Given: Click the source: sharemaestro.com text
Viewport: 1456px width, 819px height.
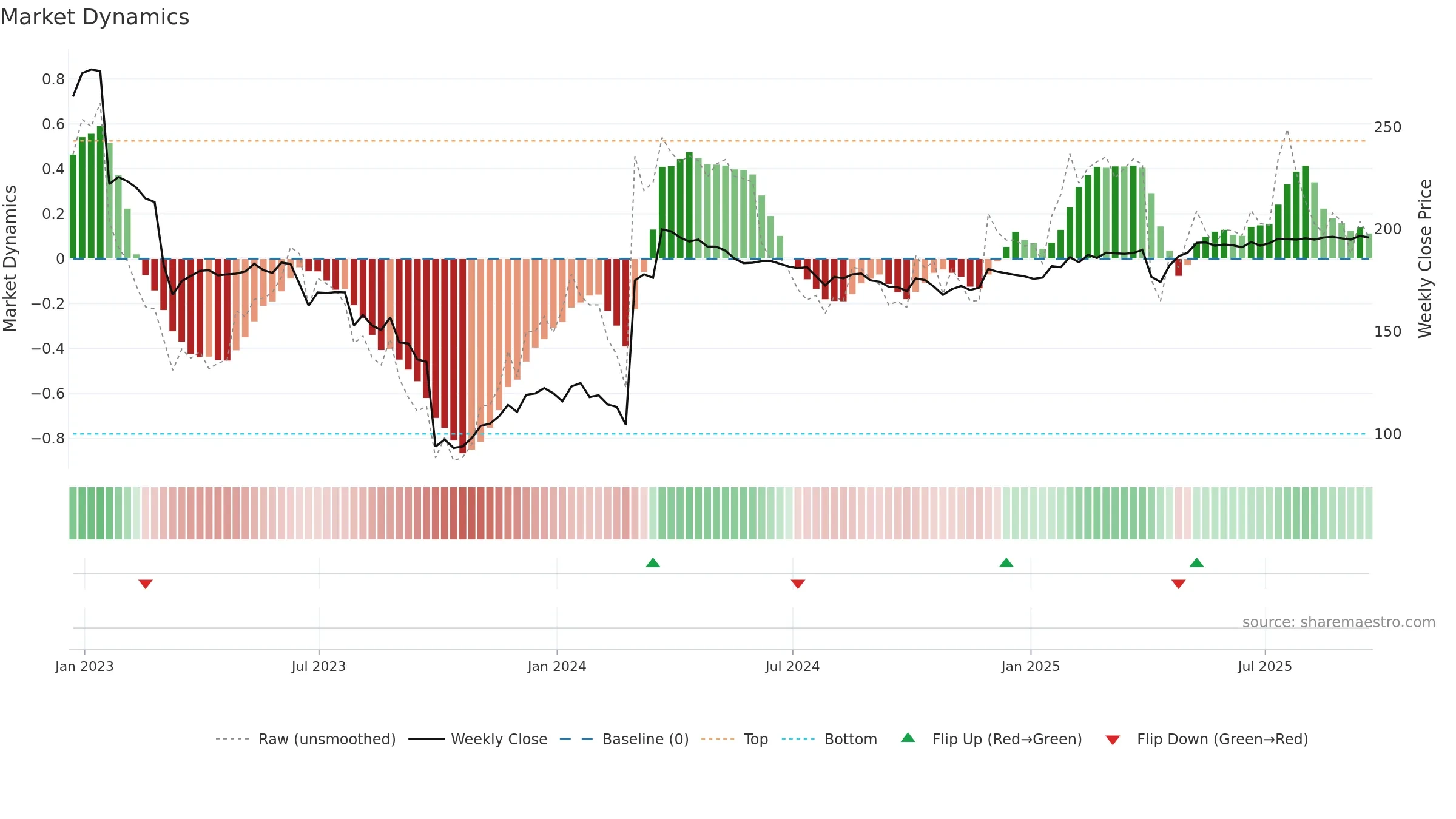Looking at the screenshot, I should (x=1339, y=622).
